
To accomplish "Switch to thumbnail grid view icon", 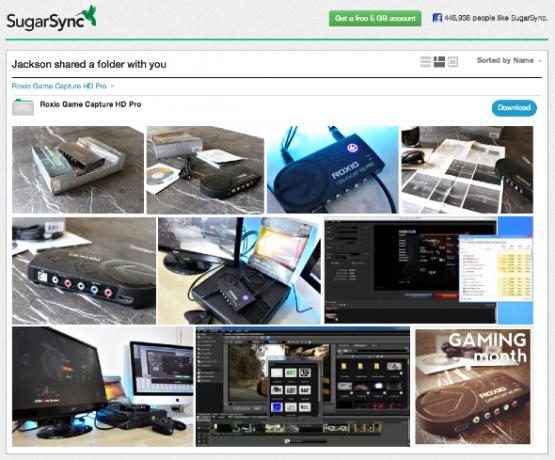I will click(439, 62).
